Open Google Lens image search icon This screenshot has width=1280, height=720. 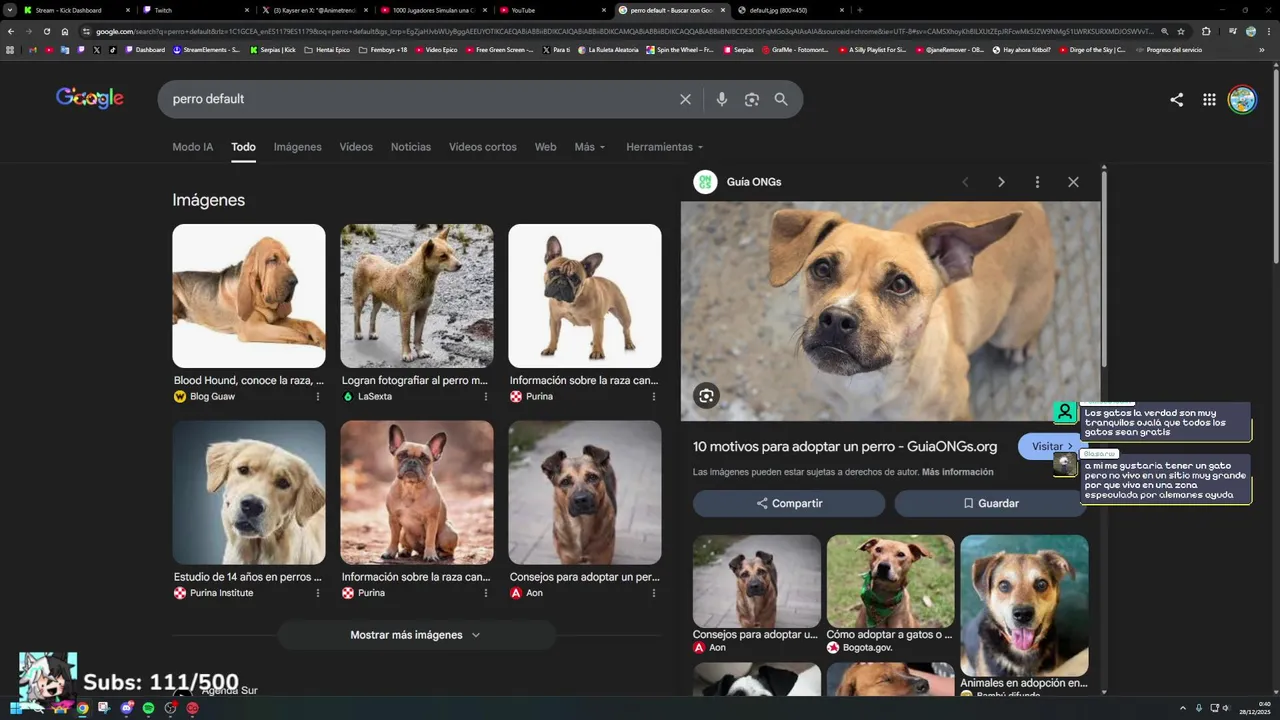pos(752,99)
